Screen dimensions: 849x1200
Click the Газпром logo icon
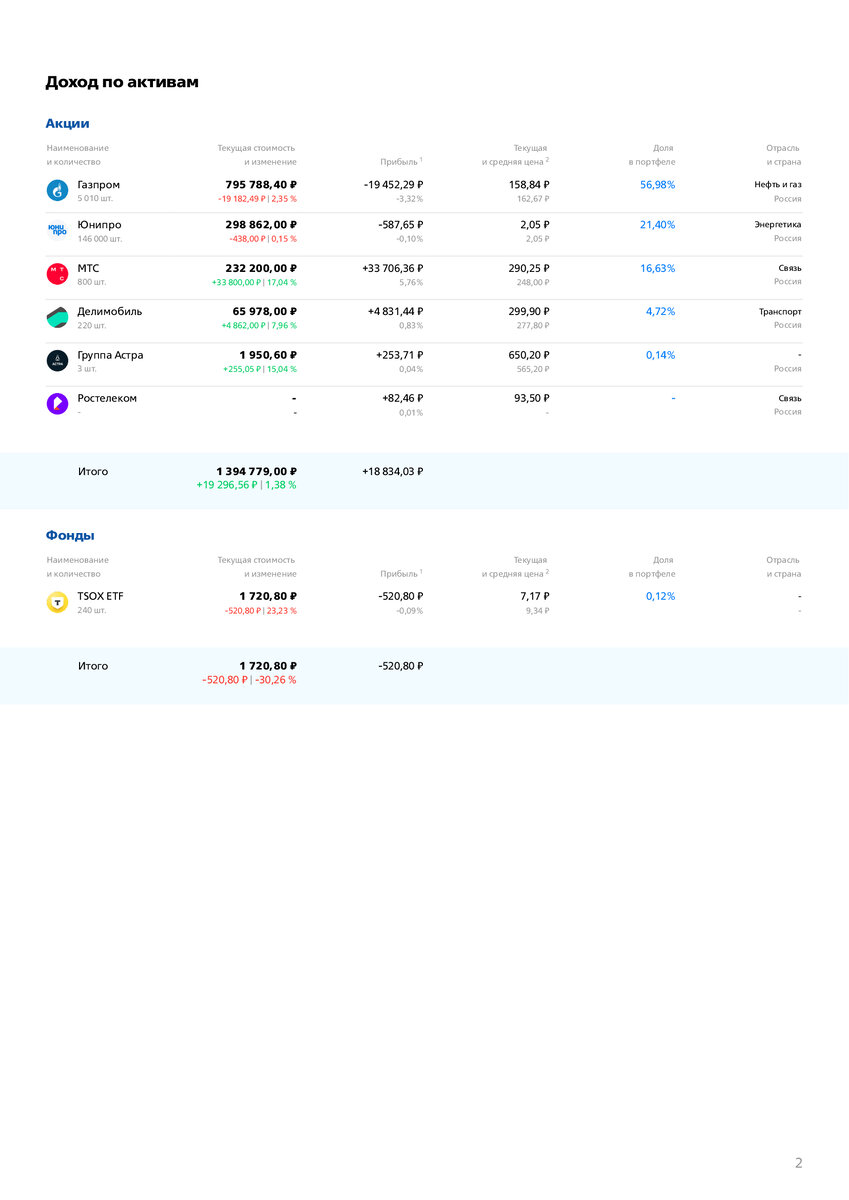tap(57, 190)
